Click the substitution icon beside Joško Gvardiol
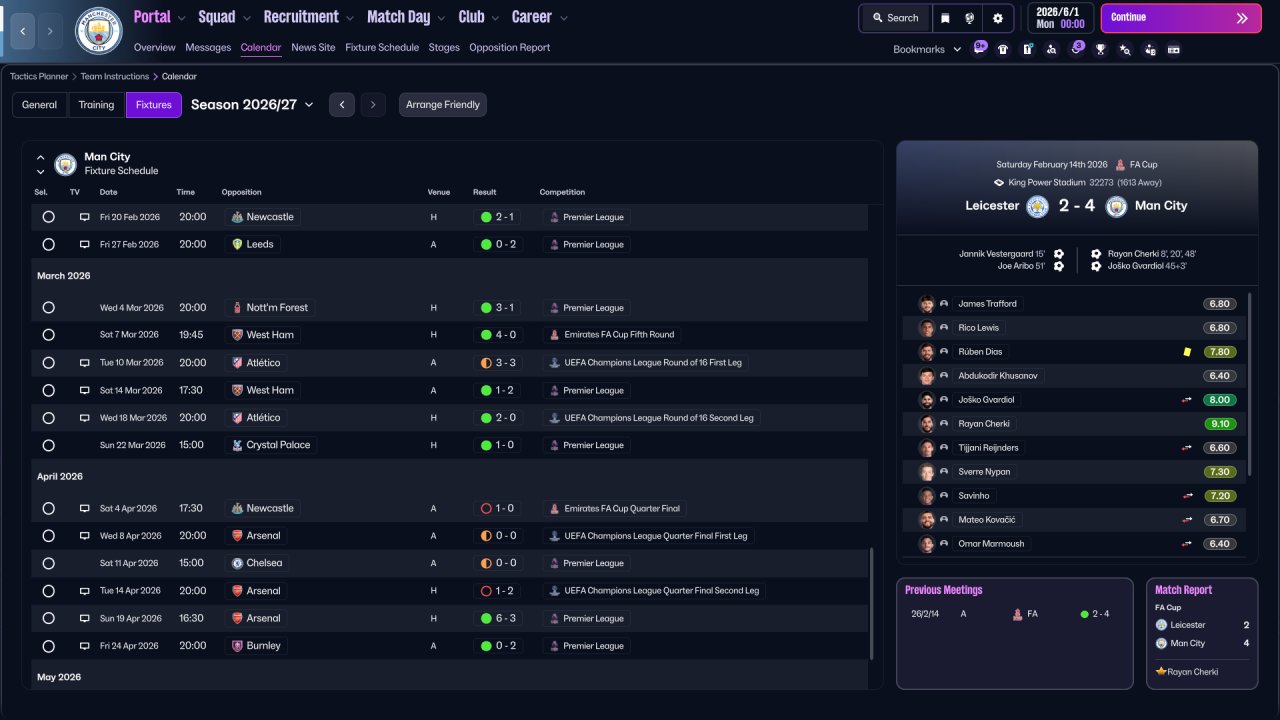This screenshot has width=1280, height=720. coord(1189,400)
